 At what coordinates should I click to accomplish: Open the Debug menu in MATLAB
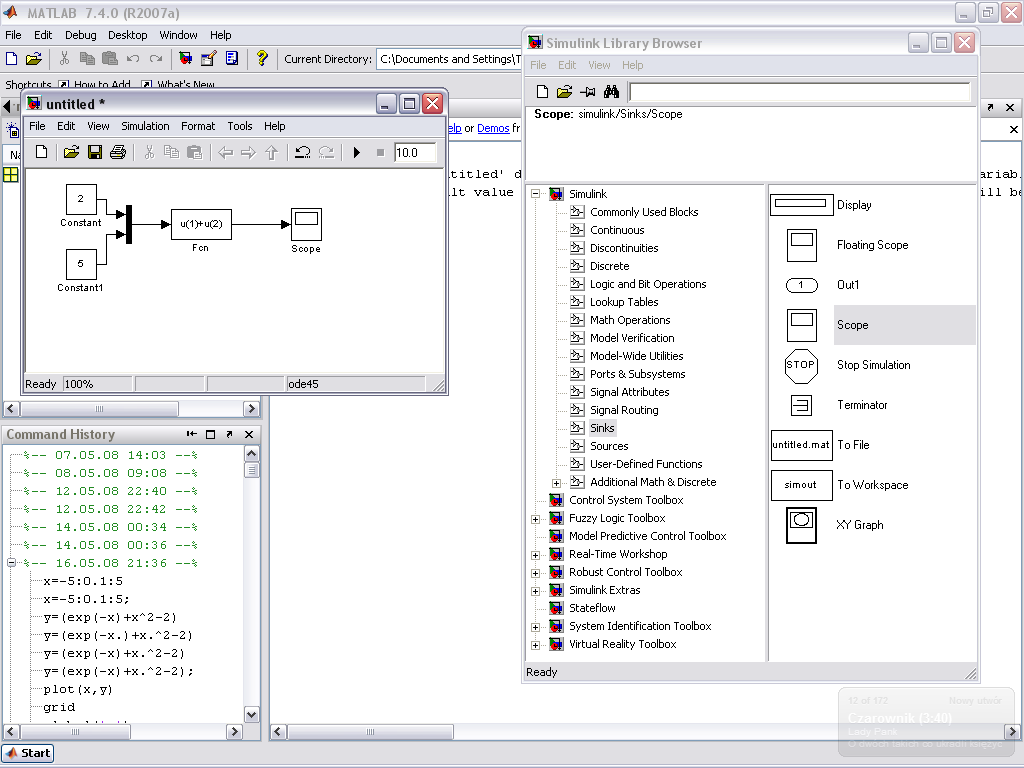tap(80, 35)
